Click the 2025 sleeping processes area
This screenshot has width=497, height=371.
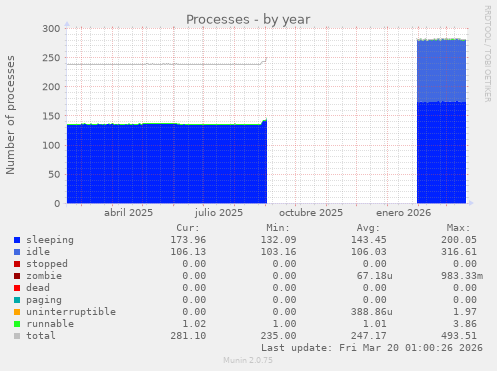coord(167,163)
